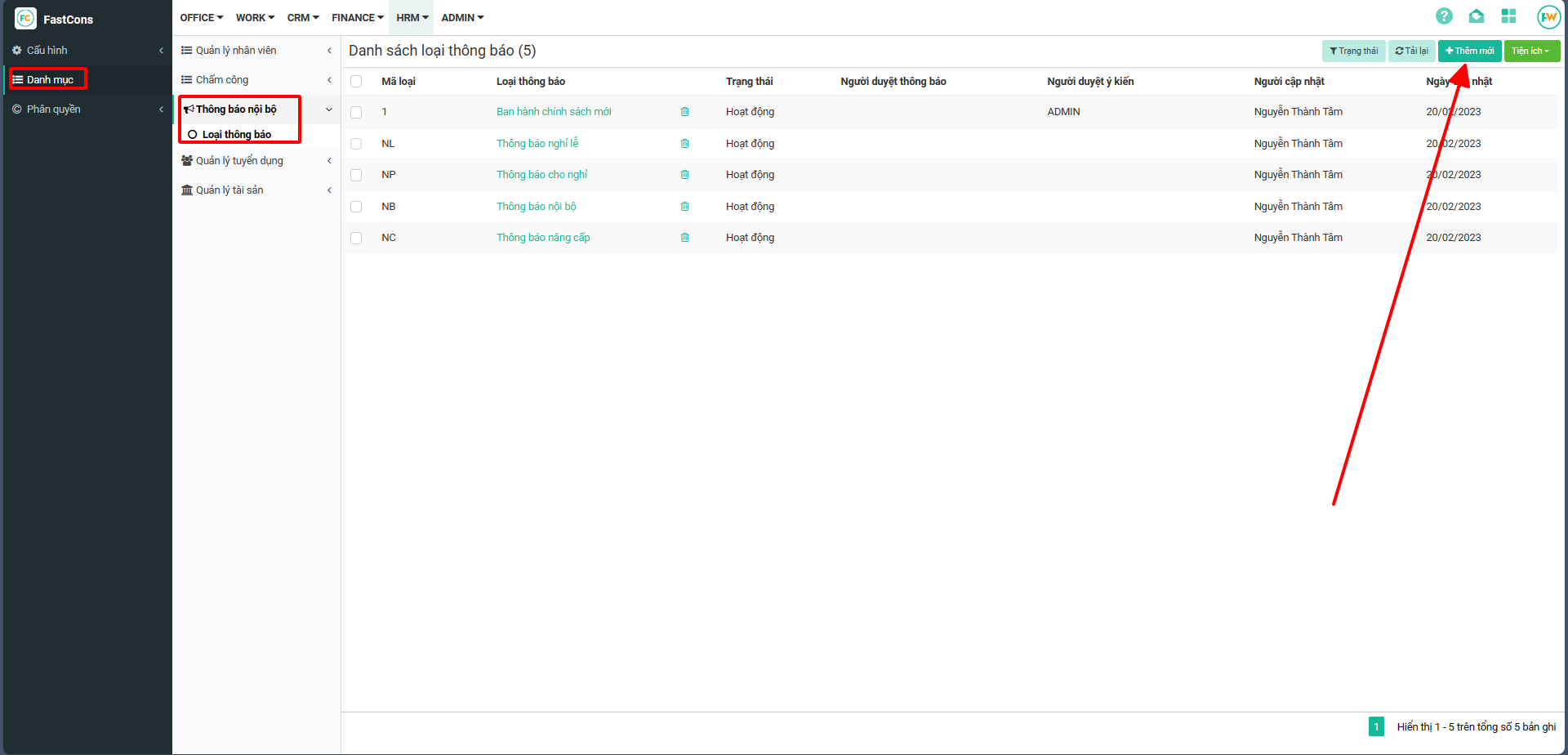Image resolution: width=1568 pixels, height=755 pixels.
Task: Open the FINANCE top menu
Action: [x=357, y=18]
